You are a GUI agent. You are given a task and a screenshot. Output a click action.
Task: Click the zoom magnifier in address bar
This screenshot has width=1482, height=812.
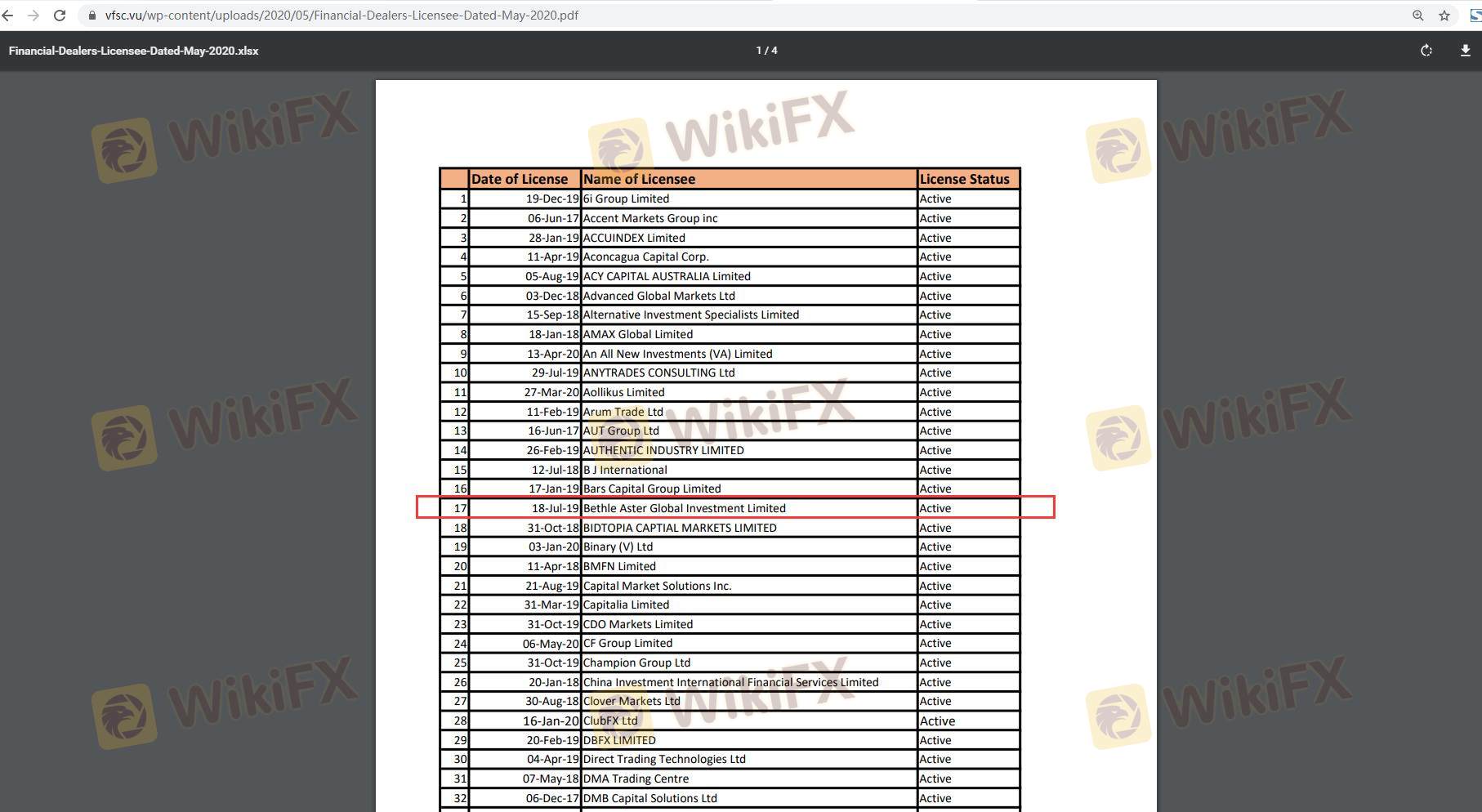[x=1417, y=16]
